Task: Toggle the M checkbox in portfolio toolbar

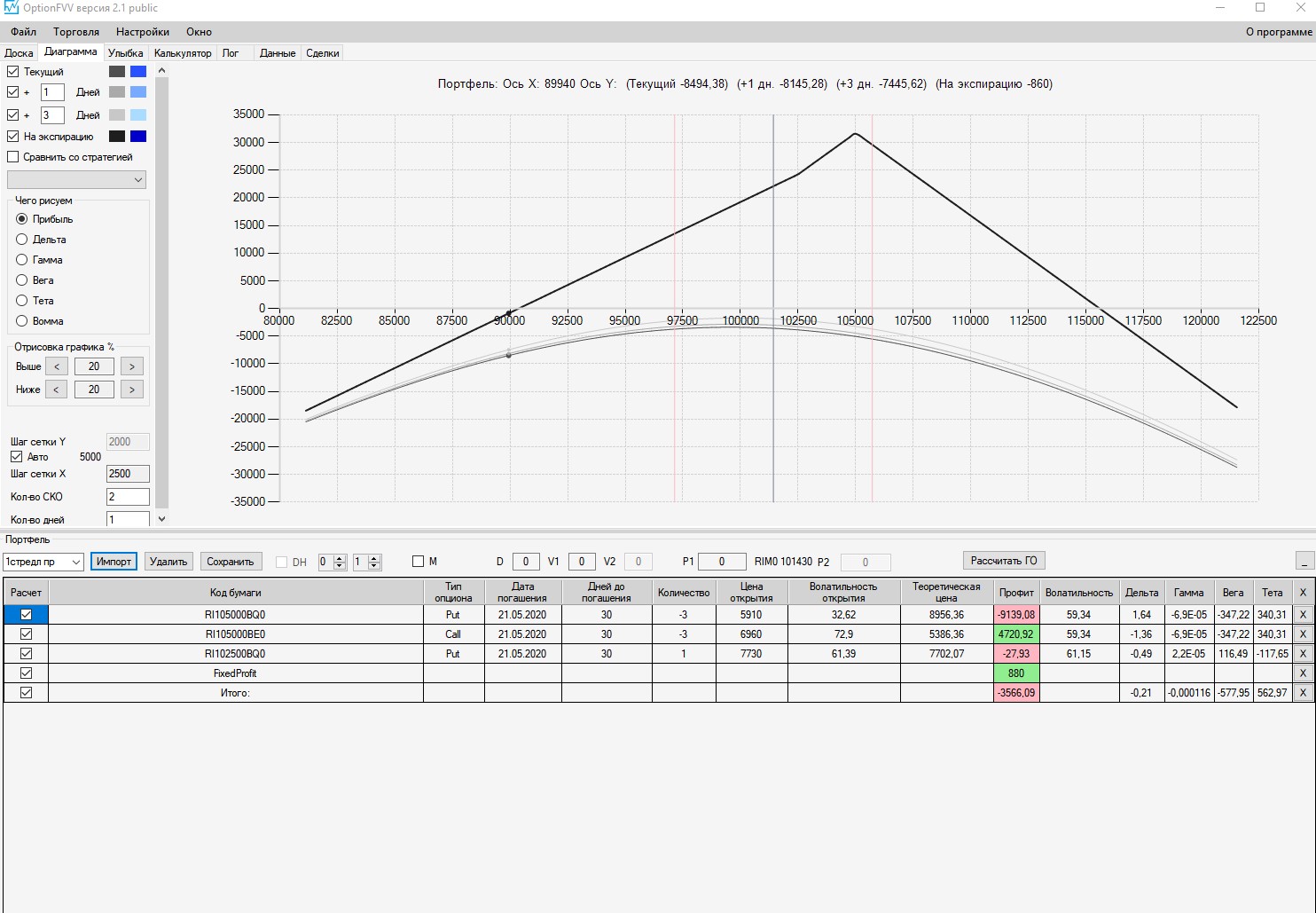Action: (419, 562)
